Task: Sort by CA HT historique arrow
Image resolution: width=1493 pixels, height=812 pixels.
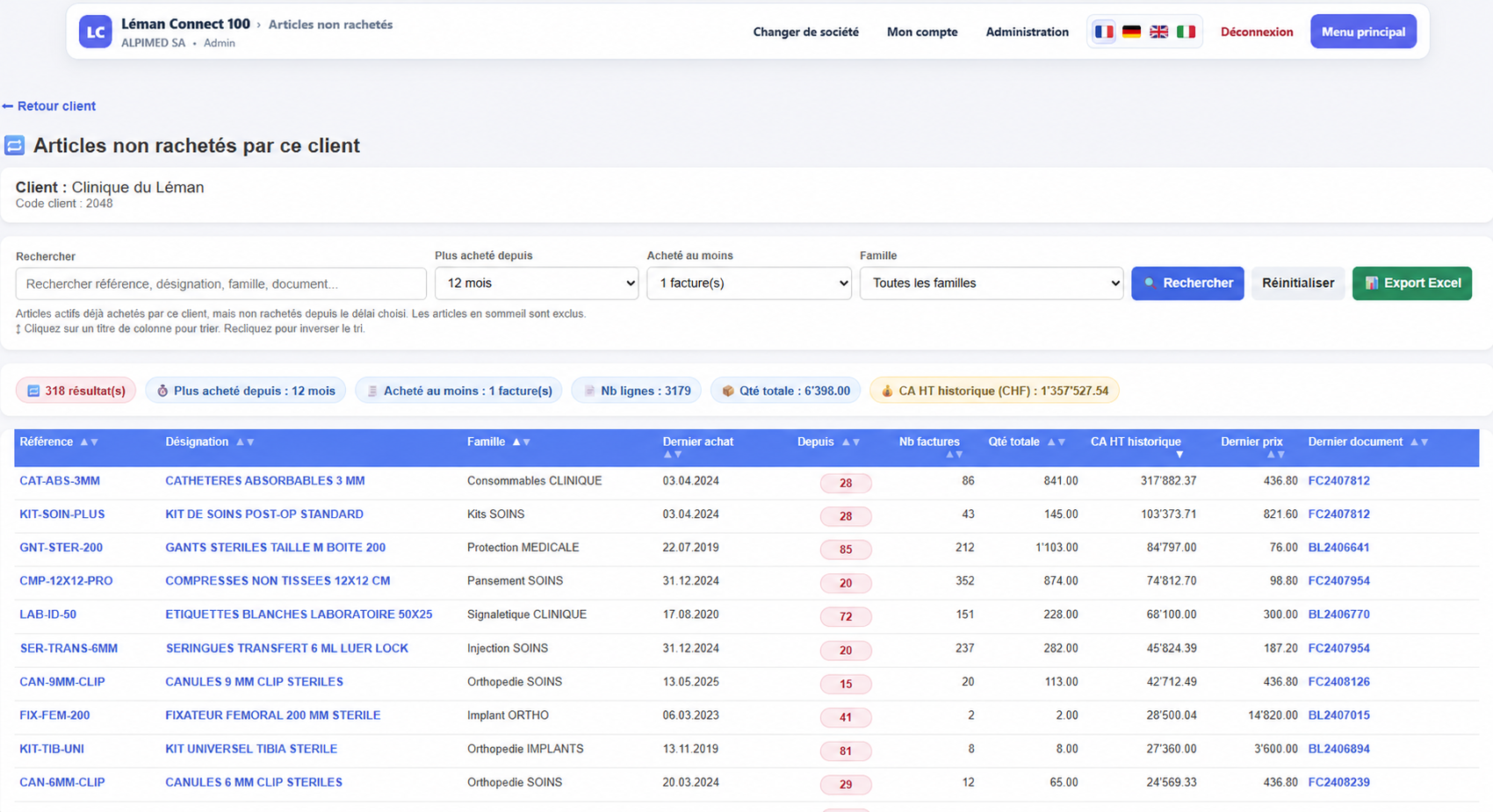Action: pyautogui.click(x=1179, y=455)
